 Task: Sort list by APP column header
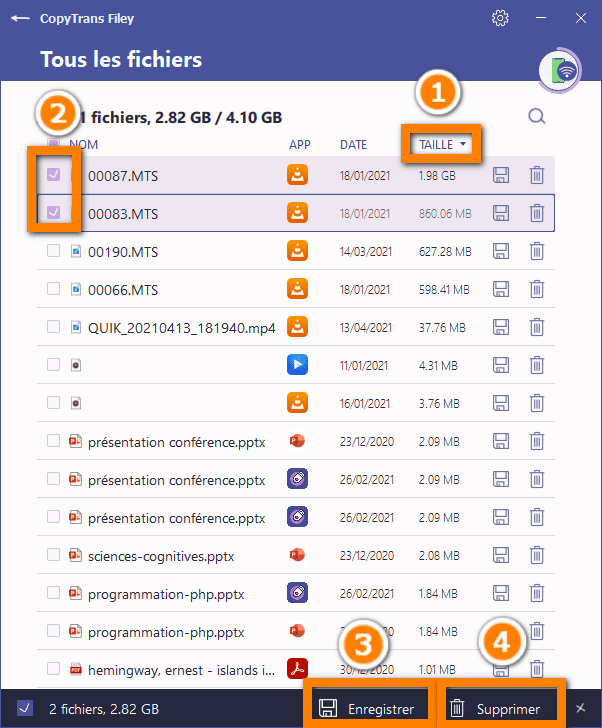click(300, 145)
